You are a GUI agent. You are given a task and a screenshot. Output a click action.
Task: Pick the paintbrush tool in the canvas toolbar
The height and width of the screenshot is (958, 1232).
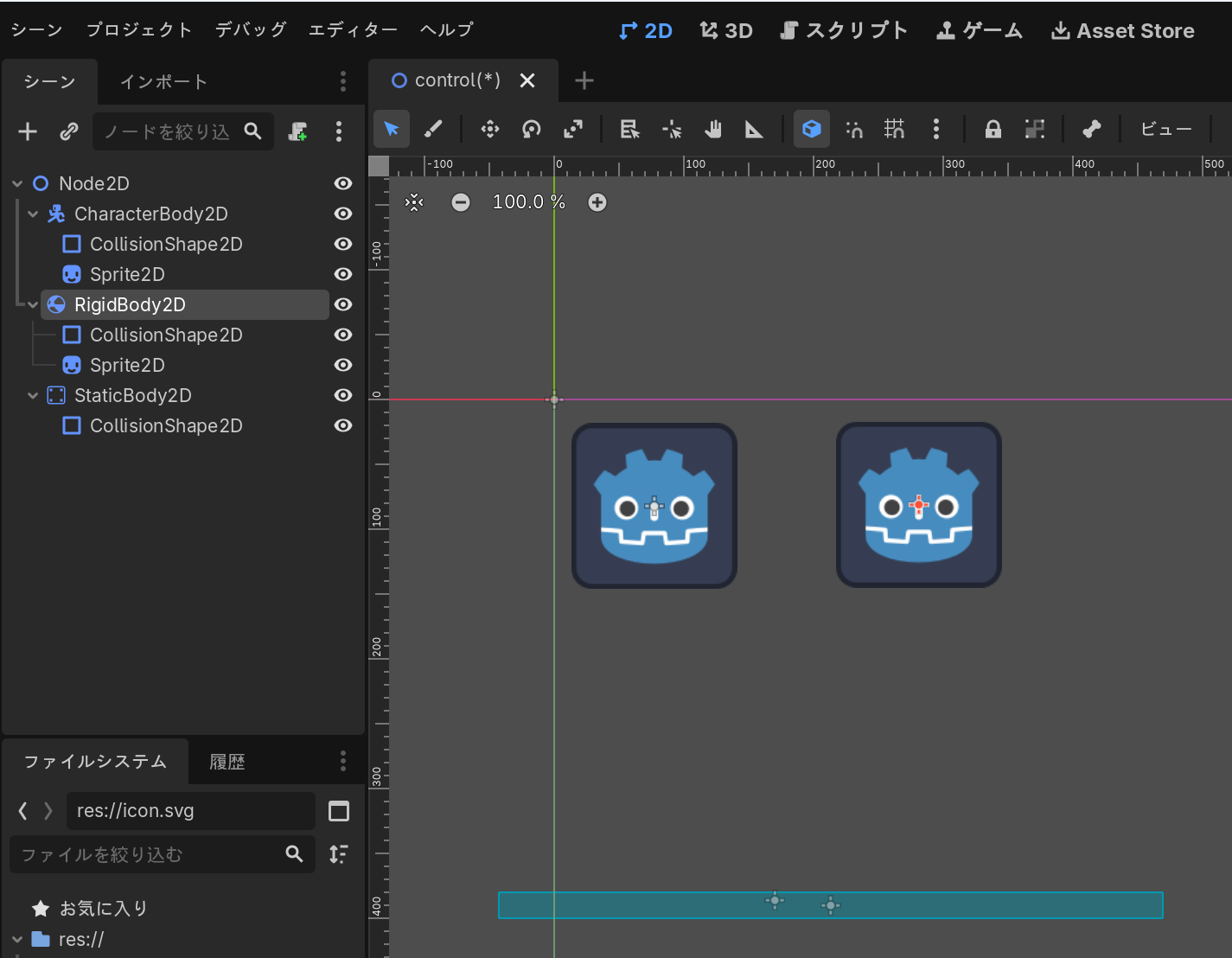point(433,130)
